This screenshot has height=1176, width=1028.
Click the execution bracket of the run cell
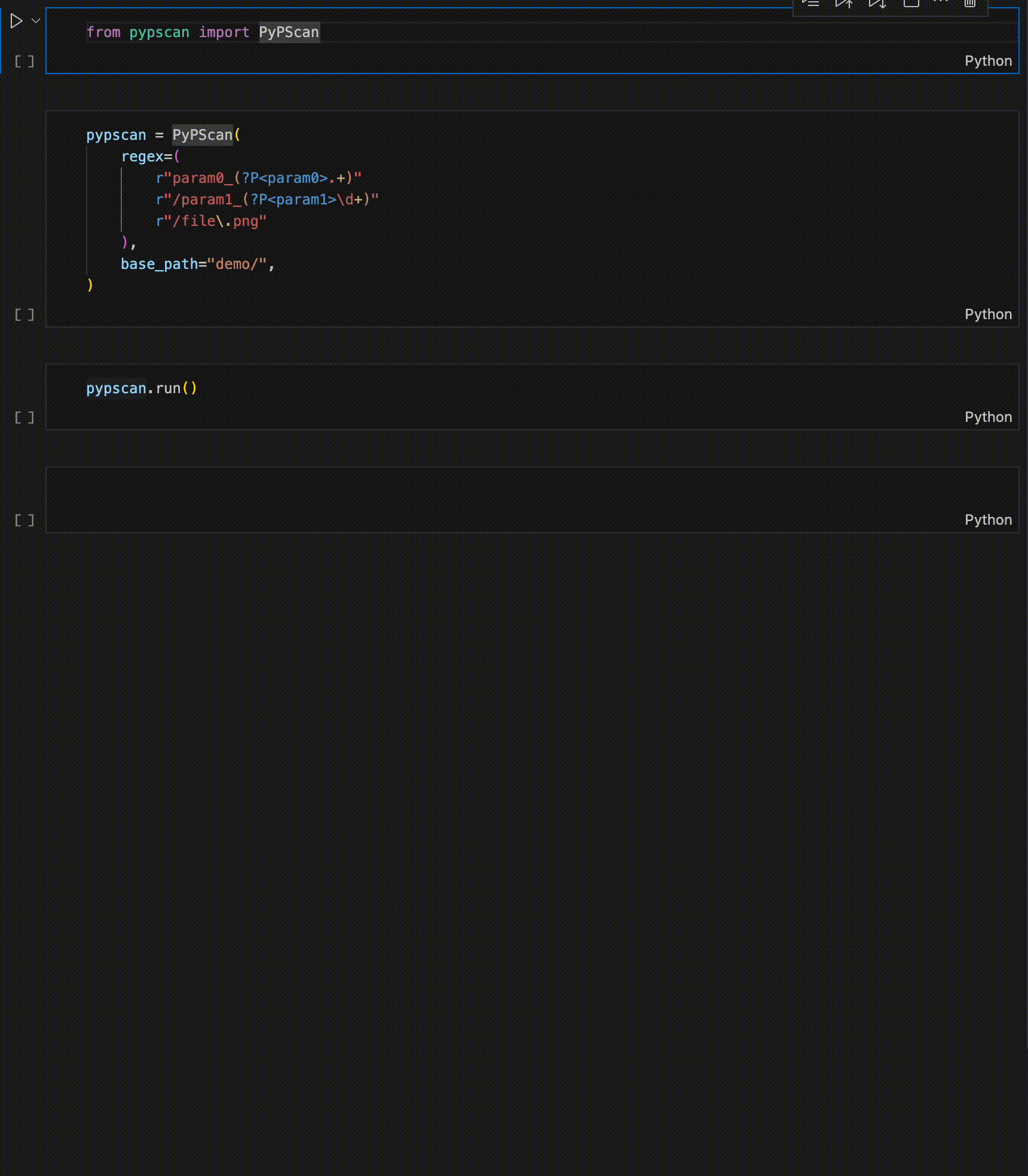click(x=24, y=417)
